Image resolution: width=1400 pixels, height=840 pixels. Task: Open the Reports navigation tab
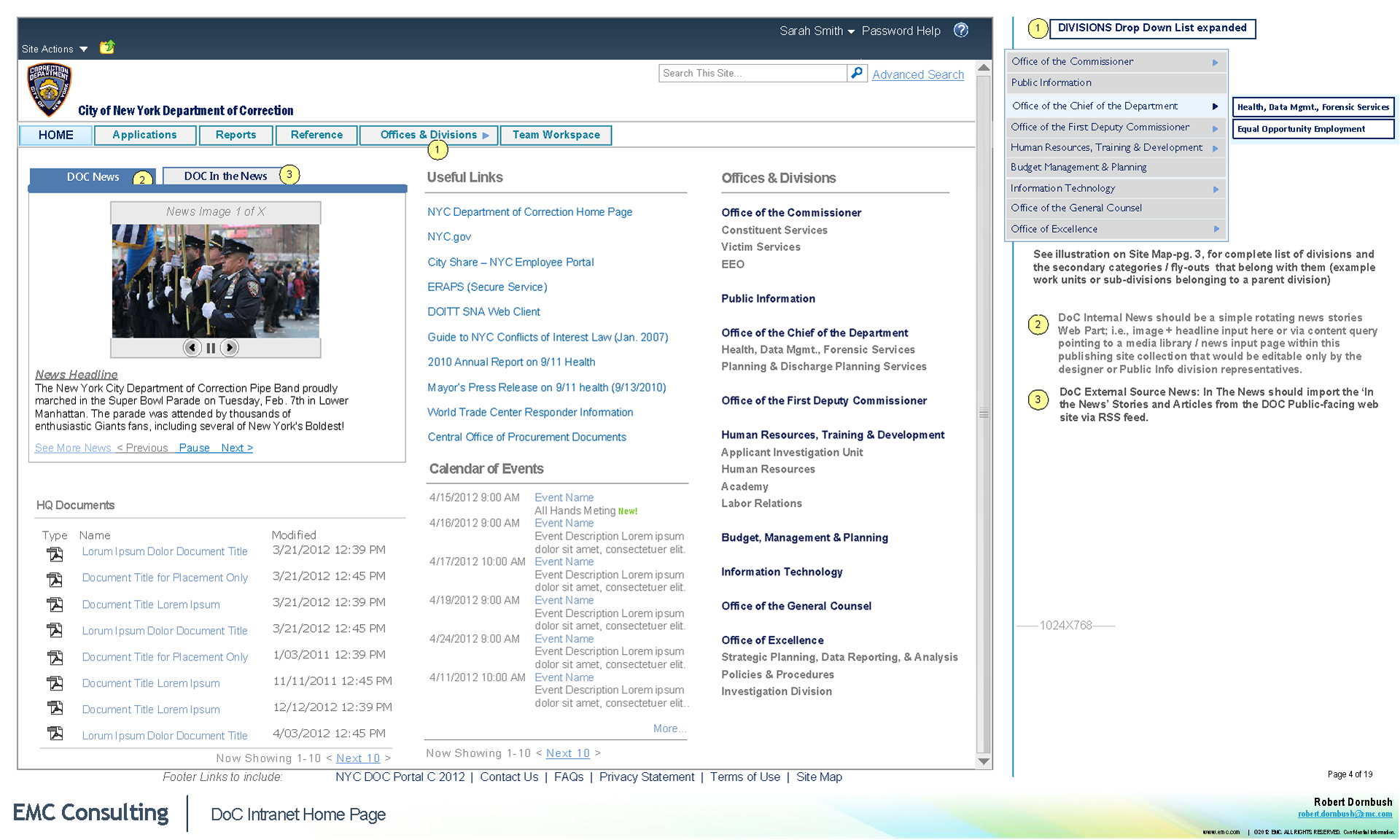tap(236, 135)
